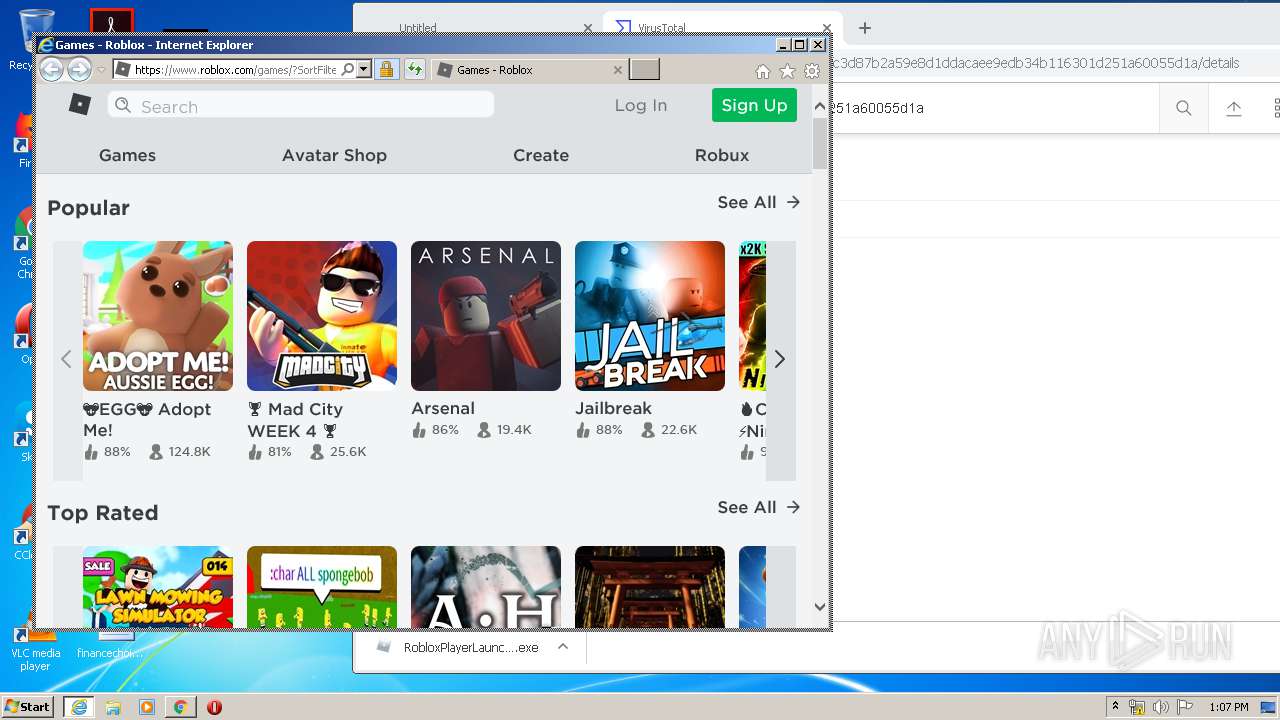Select the VirusTotal tab in Chrome window
Image resolution: width=1280 pixels, height=720 pixels.
(722, 28)
